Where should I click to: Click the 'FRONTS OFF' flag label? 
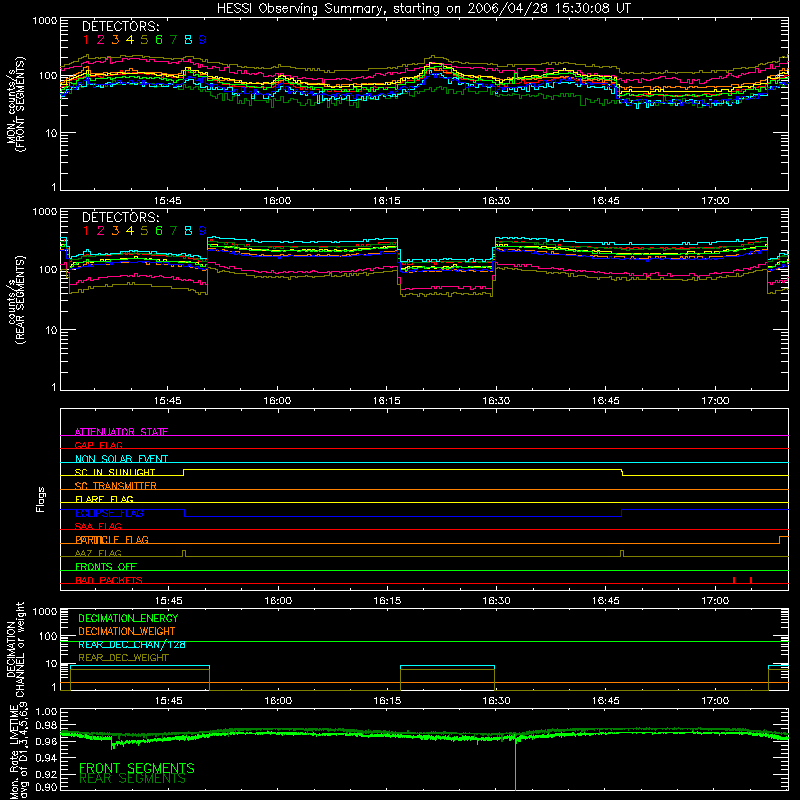[x=106, y=567]
